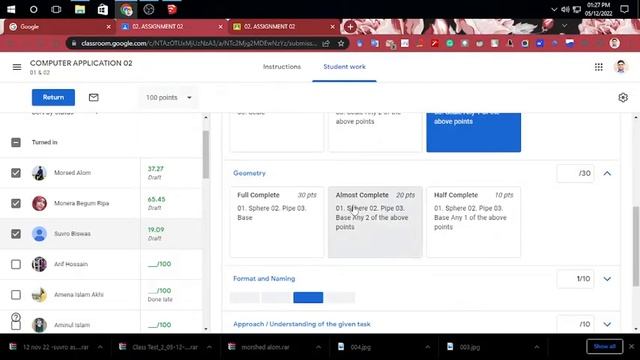
Task: Click the share page icon in address bar
Action: 326,43
